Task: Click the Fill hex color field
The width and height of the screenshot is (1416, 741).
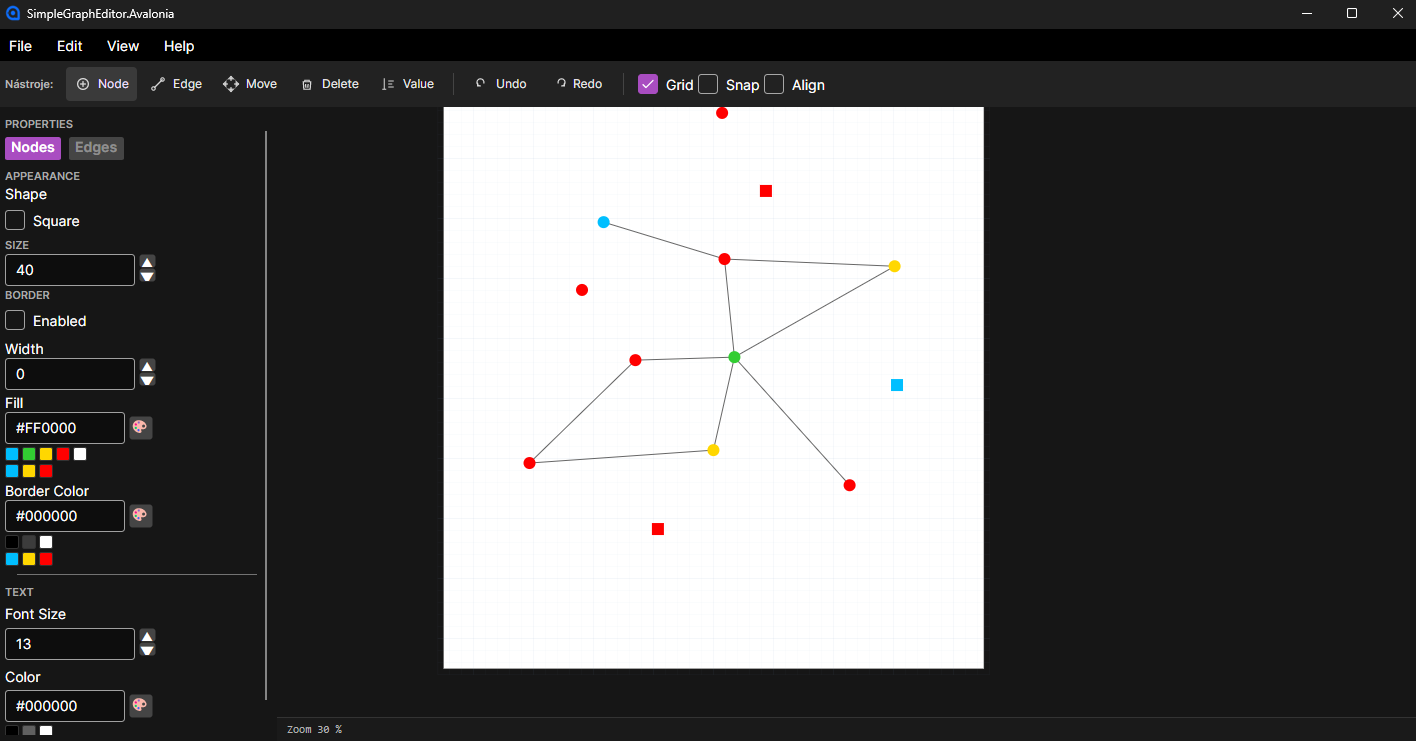Action: point(65,428)
